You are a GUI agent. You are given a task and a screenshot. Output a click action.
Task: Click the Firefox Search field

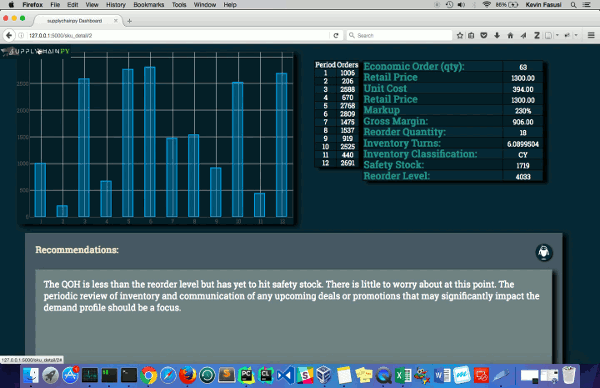coord(400,35)
